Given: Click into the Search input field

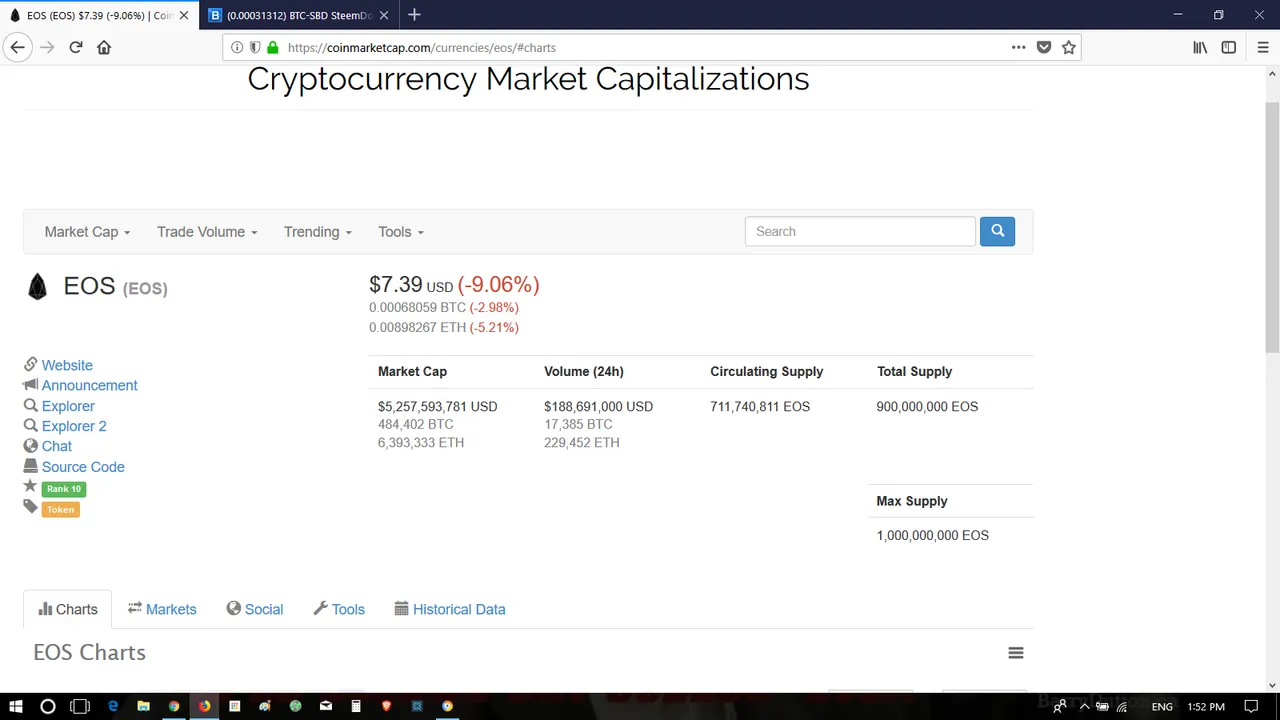Looking at the screenshot, I should 860,231.
